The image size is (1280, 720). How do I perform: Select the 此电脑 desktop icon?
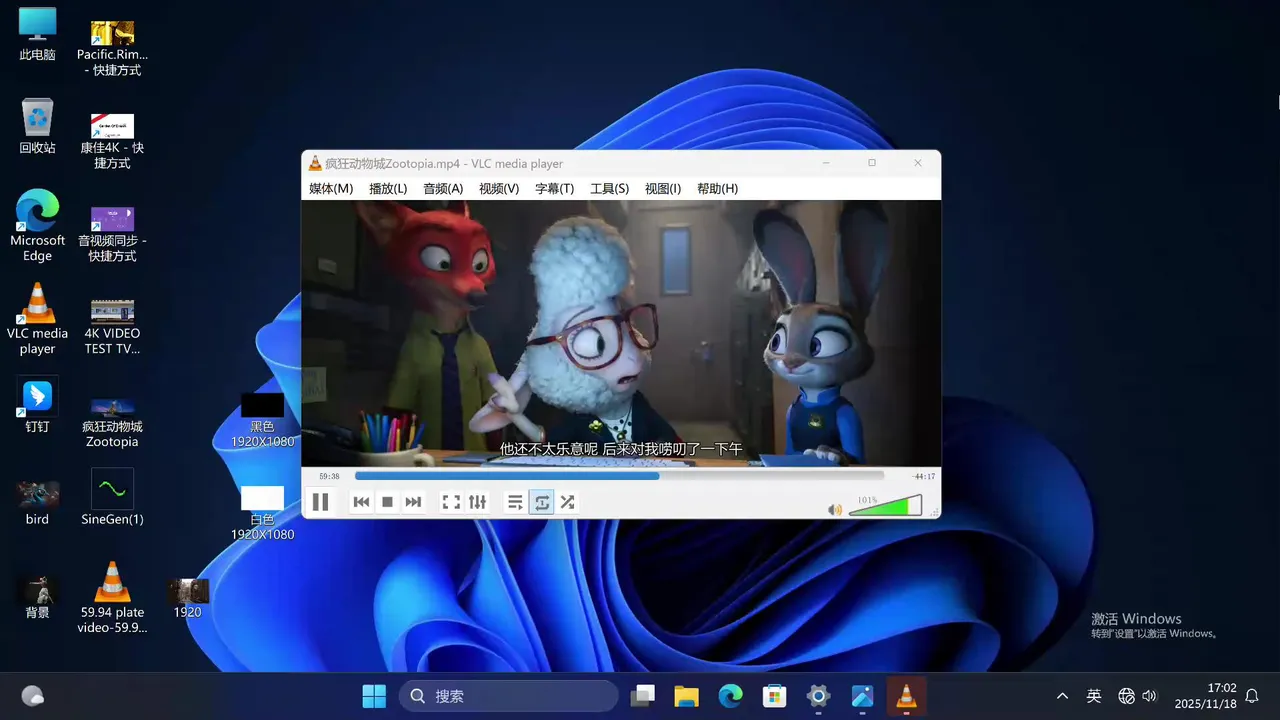[37, 34]
